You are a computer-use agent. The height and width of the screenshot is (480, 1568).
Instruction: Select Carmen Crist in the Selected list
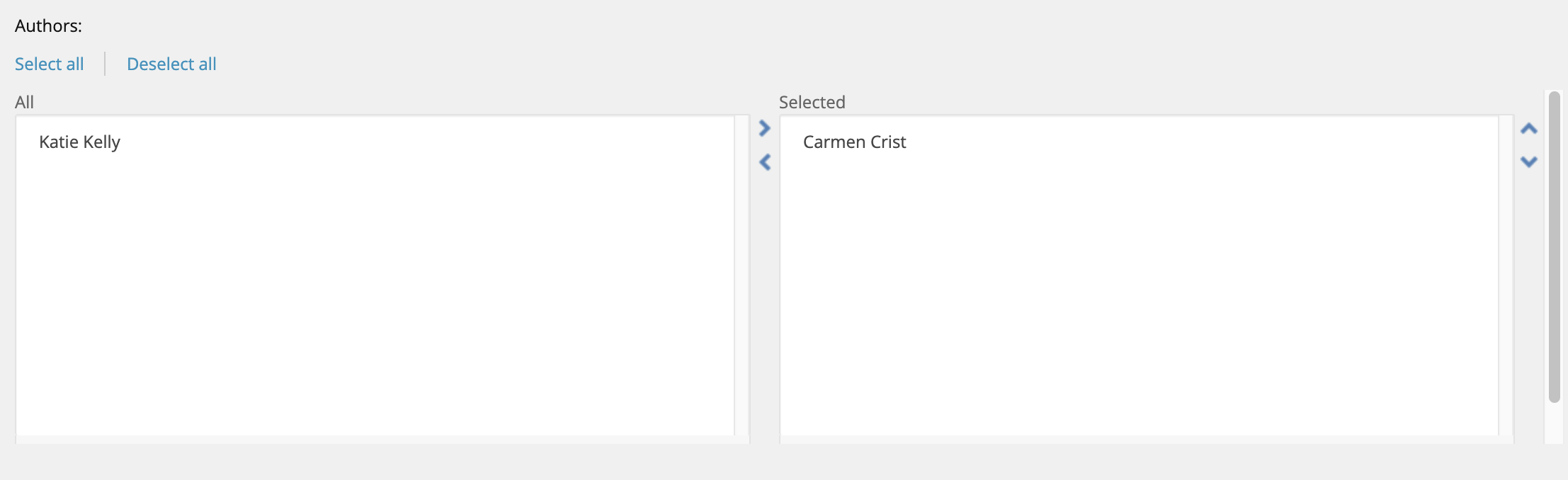(854, 142)
